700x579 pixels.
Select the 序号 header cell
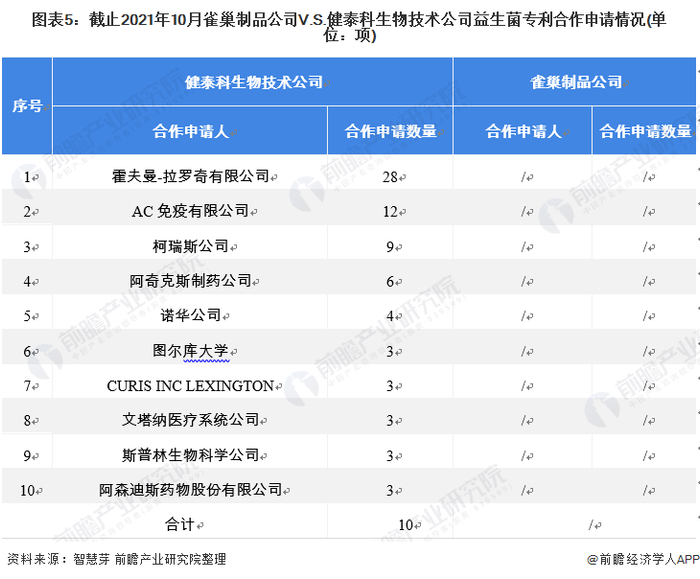[x=27, y=106]
